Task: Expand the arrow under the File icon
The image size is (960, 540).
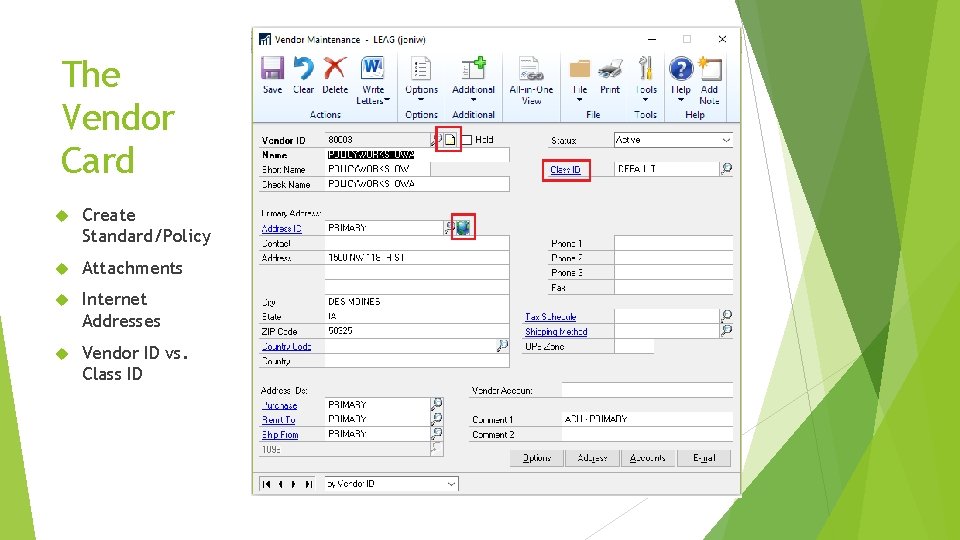Action: pos(579,100)
